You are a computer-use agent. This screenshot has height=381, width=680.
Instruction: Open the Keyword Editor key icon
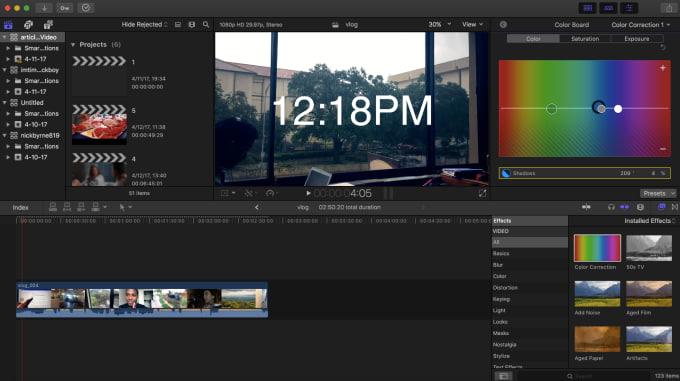pyautogui.click(x=65, y=8)
